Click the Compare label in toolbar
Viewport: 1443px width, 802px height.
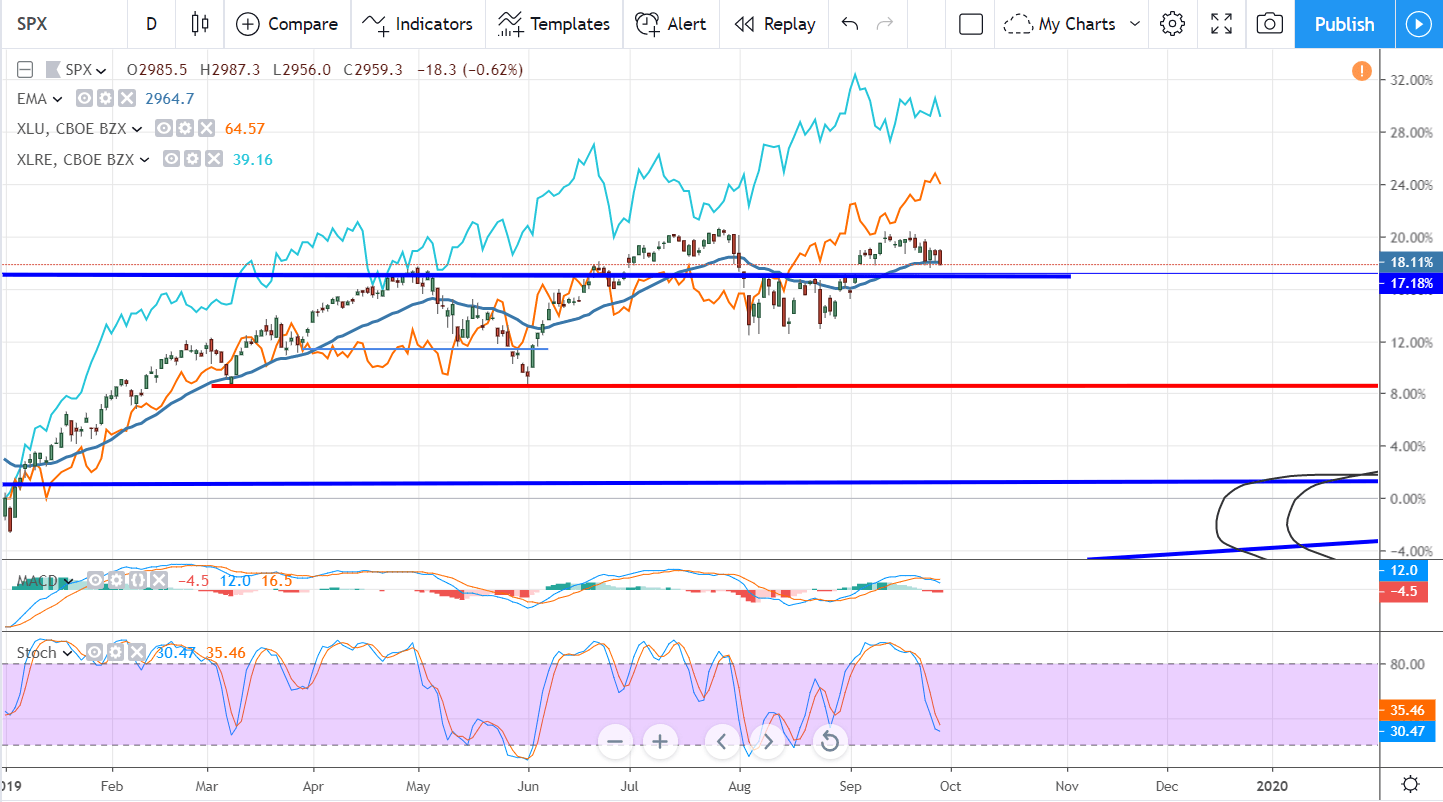303,24
